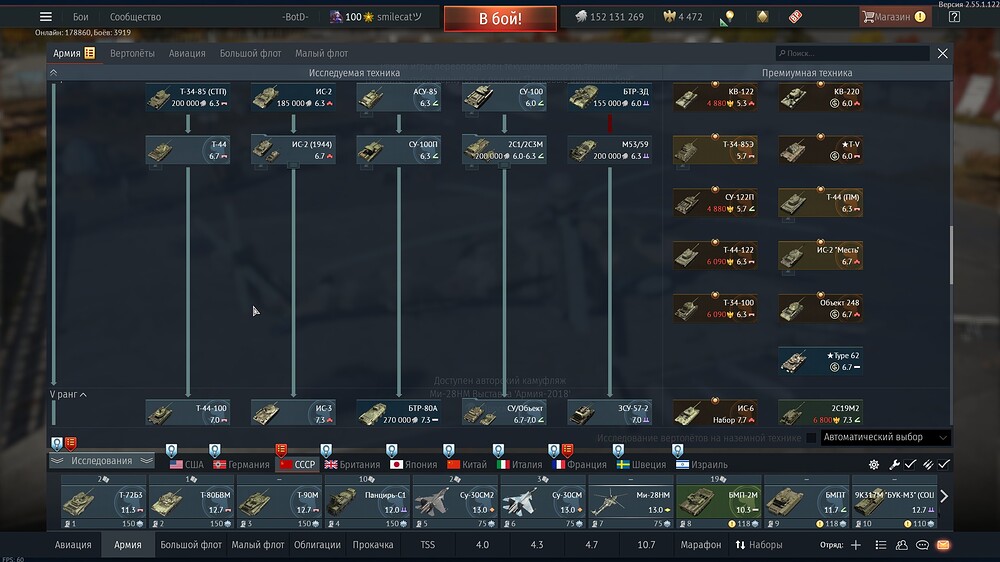This screenshot has height=562, width=1000.
Task: Collapse the V ранг section
Action: pos(68,394)
